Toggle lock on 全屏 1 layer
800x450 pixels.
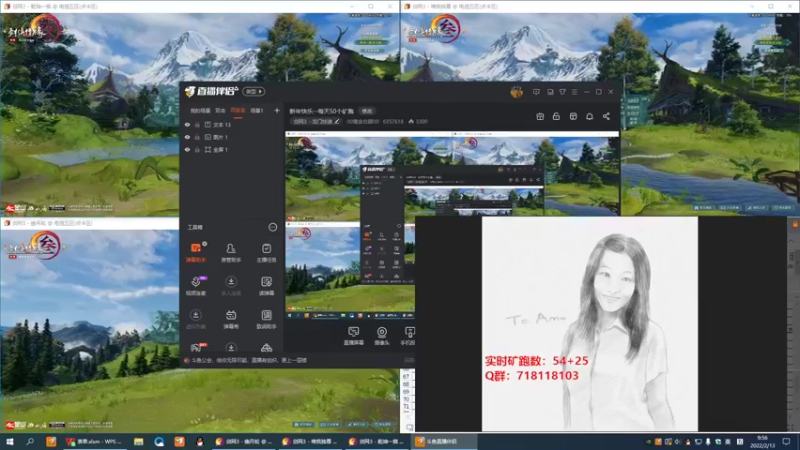tap(197, 149)
